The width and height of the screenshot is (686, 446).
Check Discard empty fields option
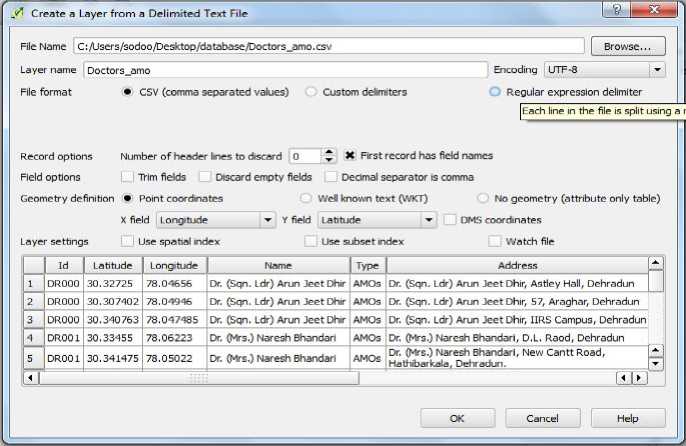tap(205, 177)
